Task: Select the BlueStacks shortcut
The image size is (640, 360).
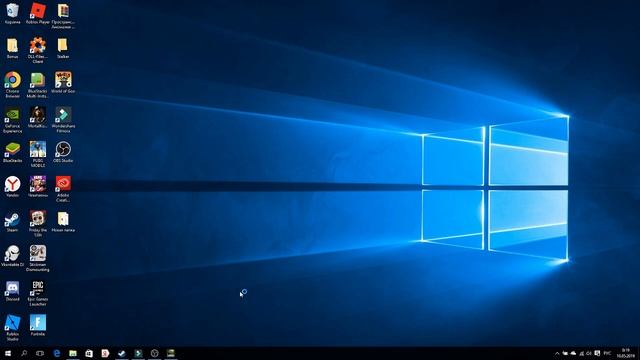Action: point(12,153)
